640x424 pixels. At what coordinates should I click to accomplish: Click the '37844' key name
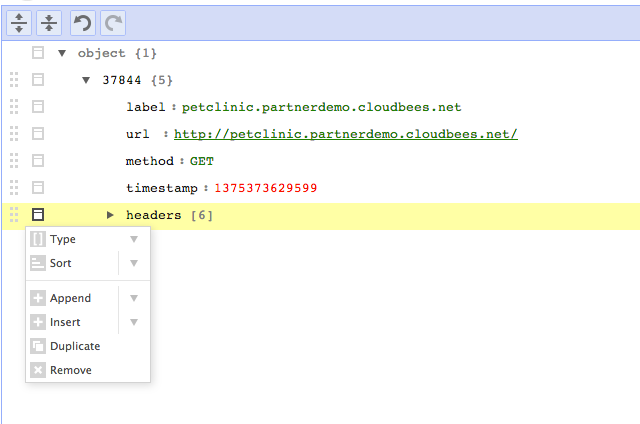click(x=122, y=80)
